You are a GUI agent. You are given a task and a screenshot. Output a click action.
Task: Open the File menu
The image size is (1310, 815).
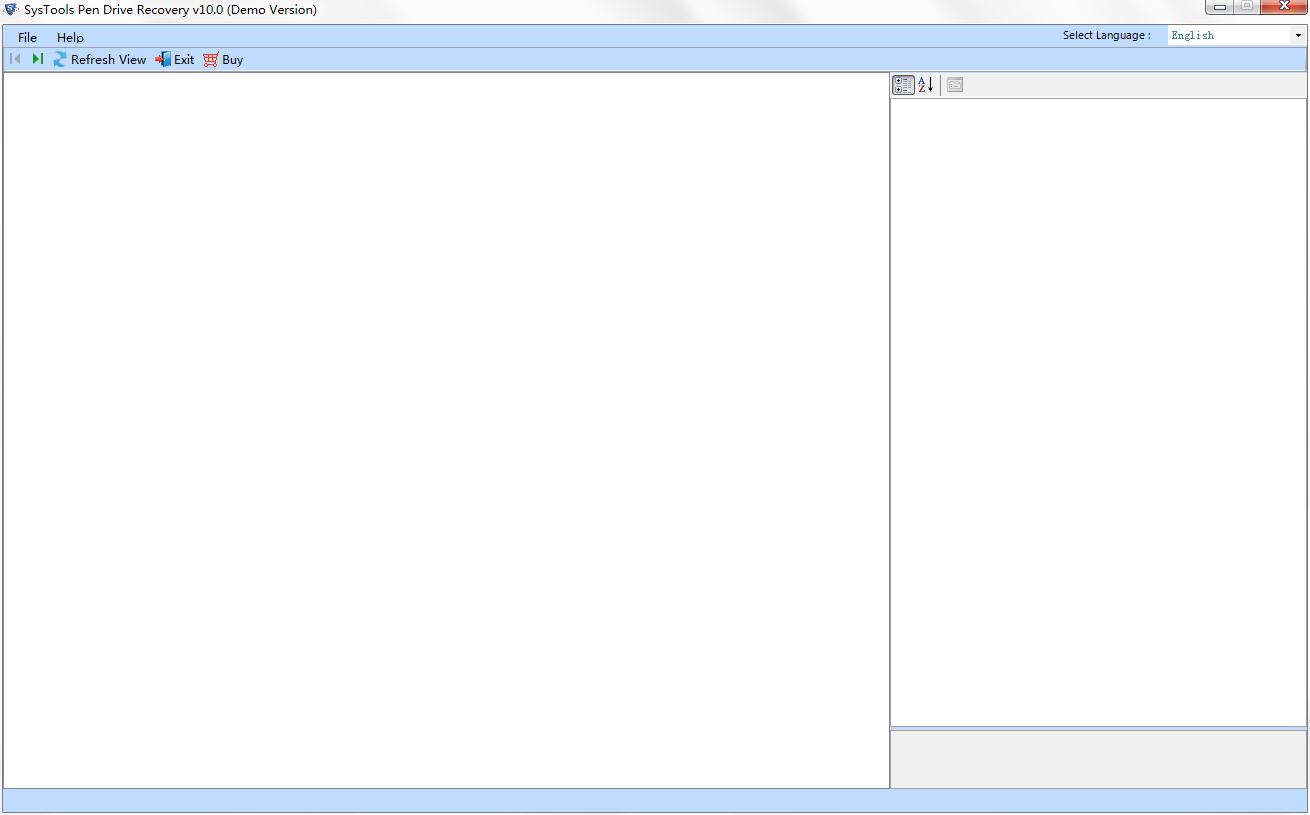[x=27, y=37]
